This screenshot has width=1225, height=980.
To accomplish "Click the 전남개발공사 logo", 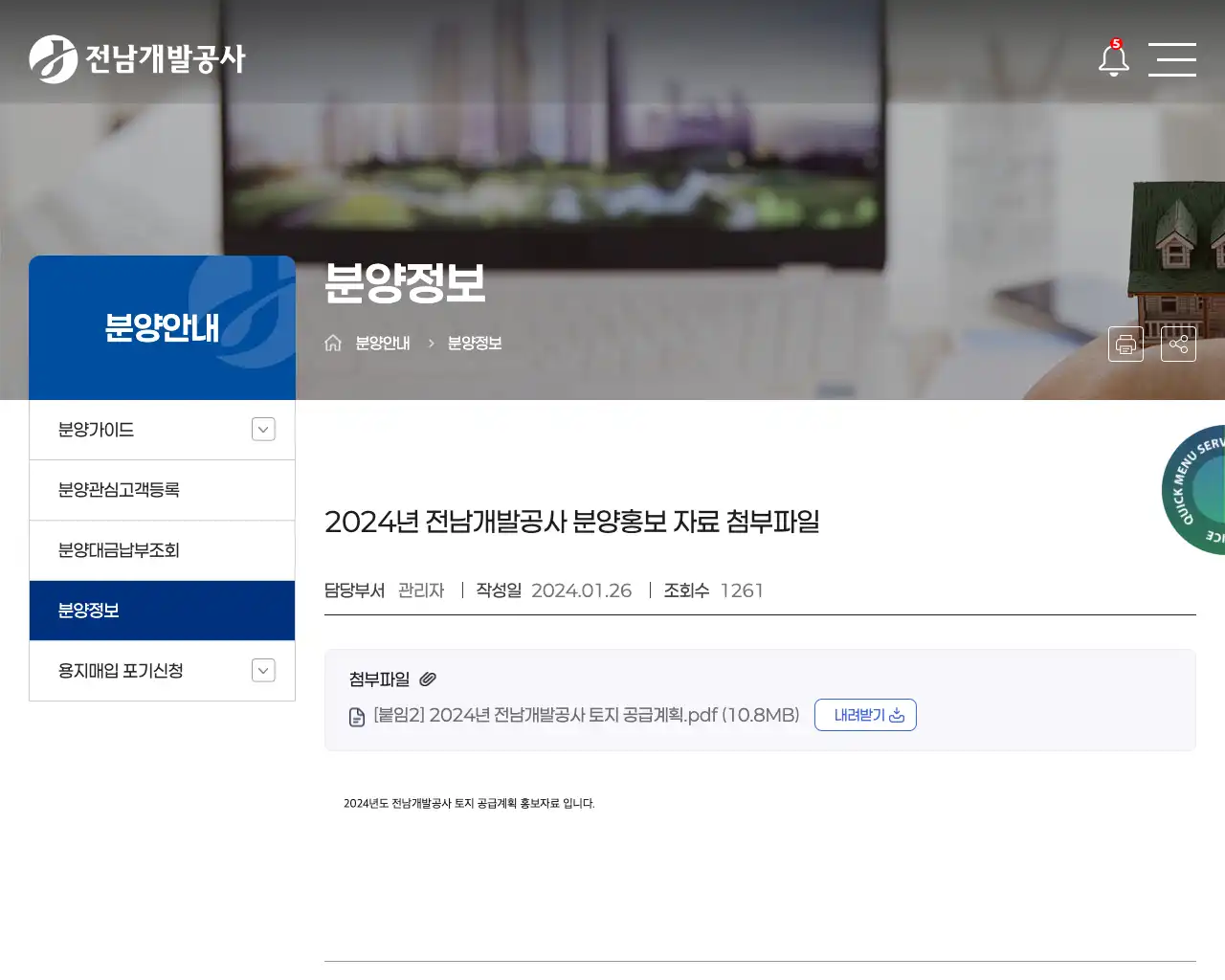I will coord(137,59).
